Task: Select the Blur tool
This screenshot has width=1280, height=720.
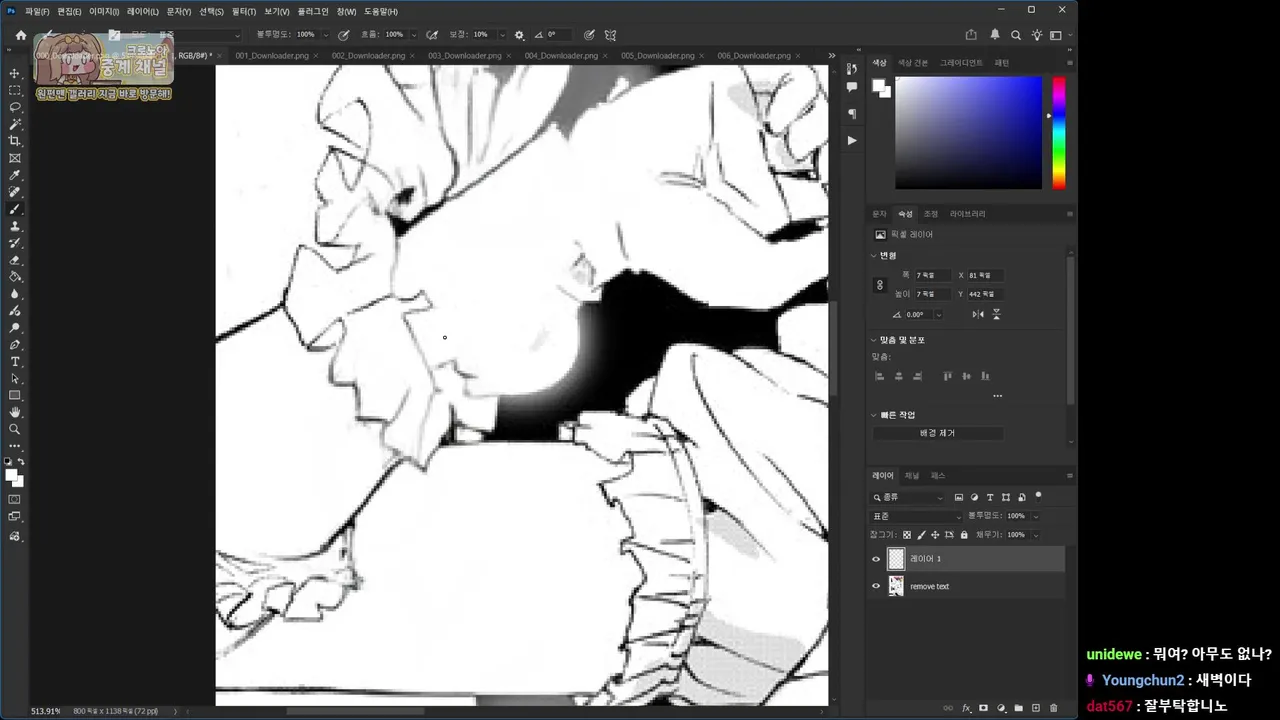Action: pyautogui.click(x=14, y=294)
